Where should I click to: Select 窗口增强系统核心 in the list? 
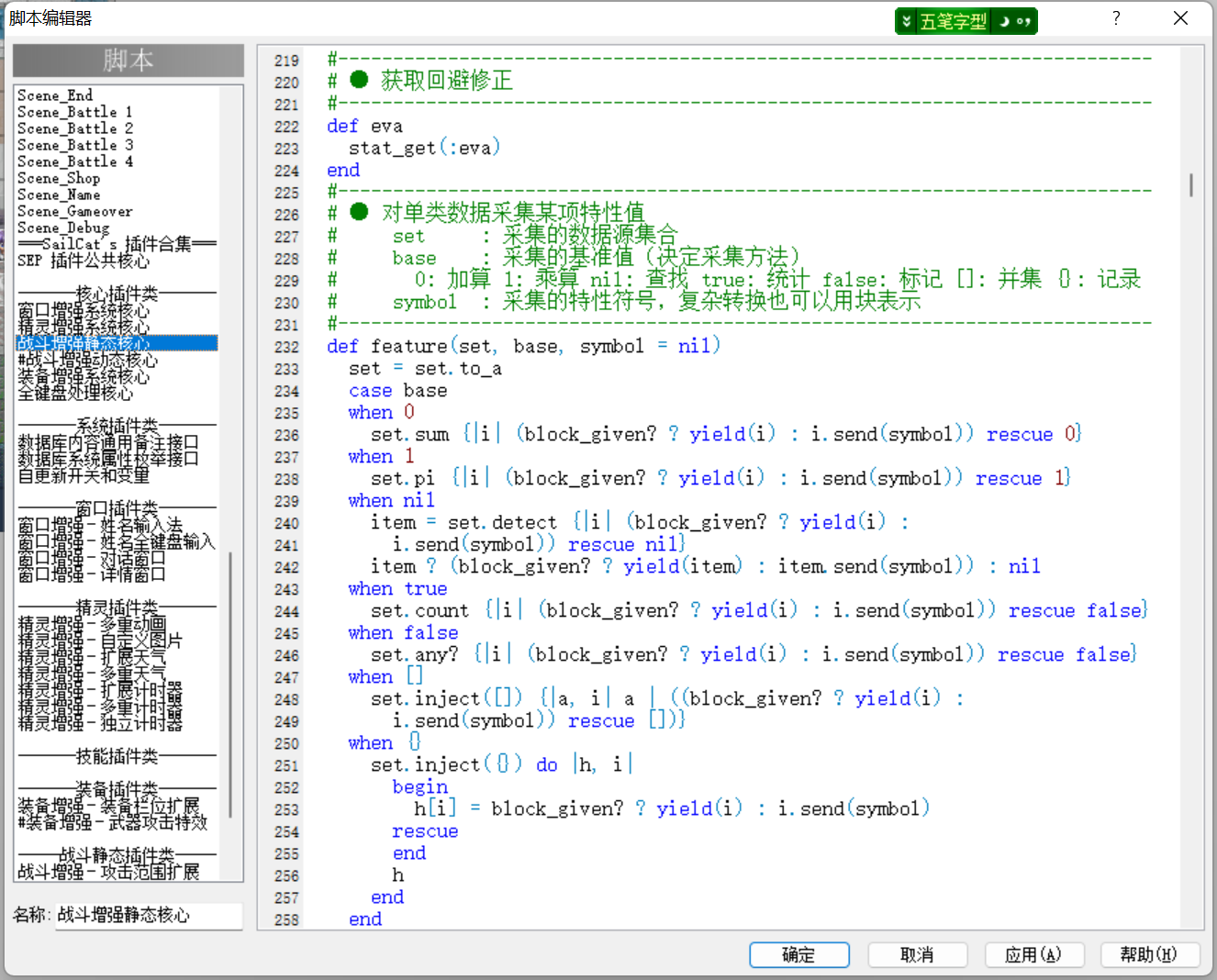tap(84, 310)
